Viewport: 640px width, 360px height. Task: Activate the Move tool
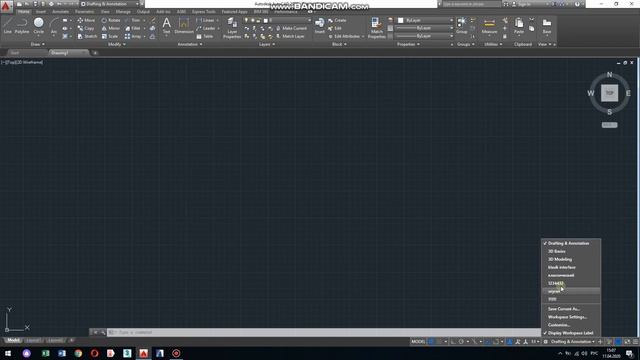click(86, 20)
